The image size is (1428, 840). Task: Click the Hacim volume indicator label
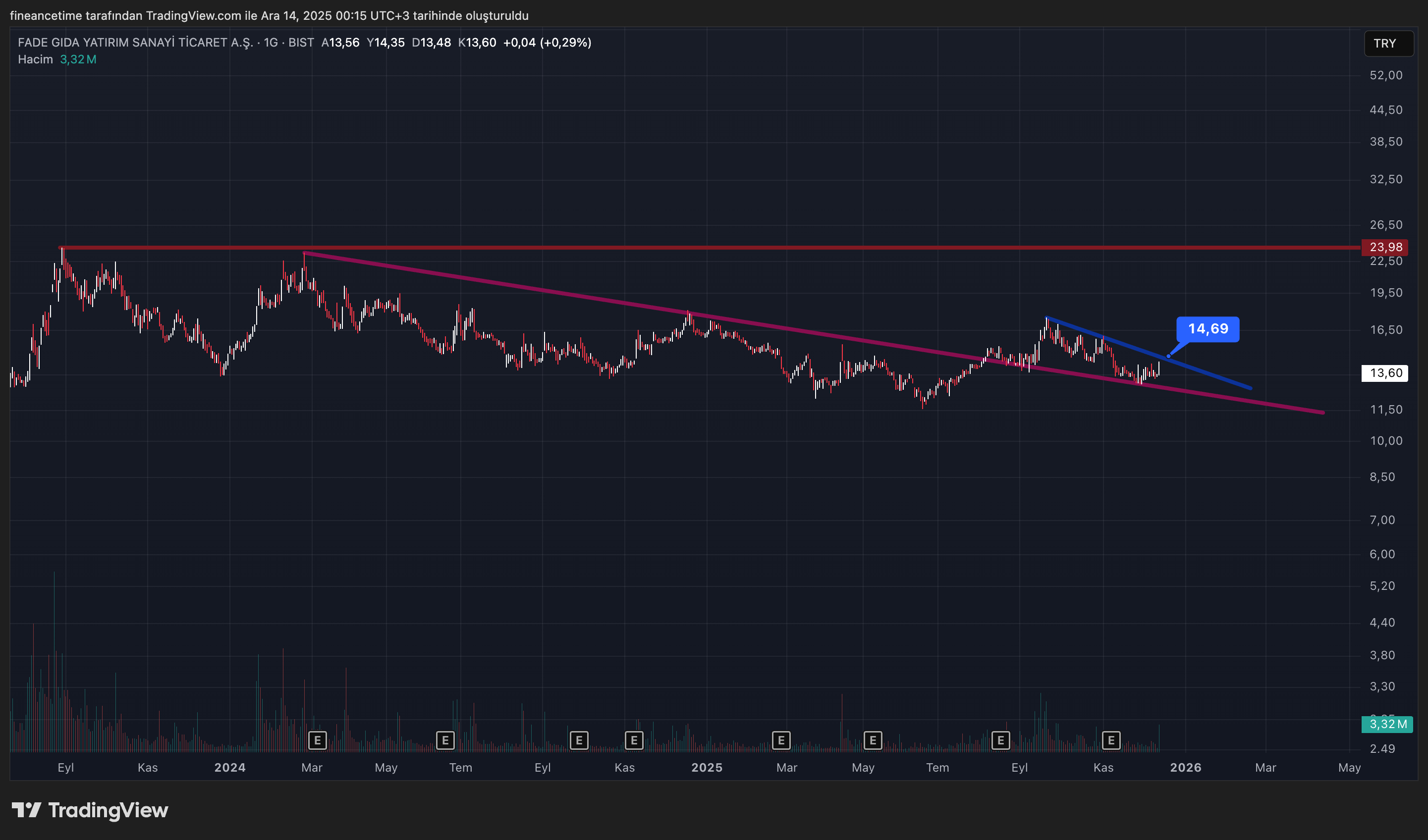[35, 59]
